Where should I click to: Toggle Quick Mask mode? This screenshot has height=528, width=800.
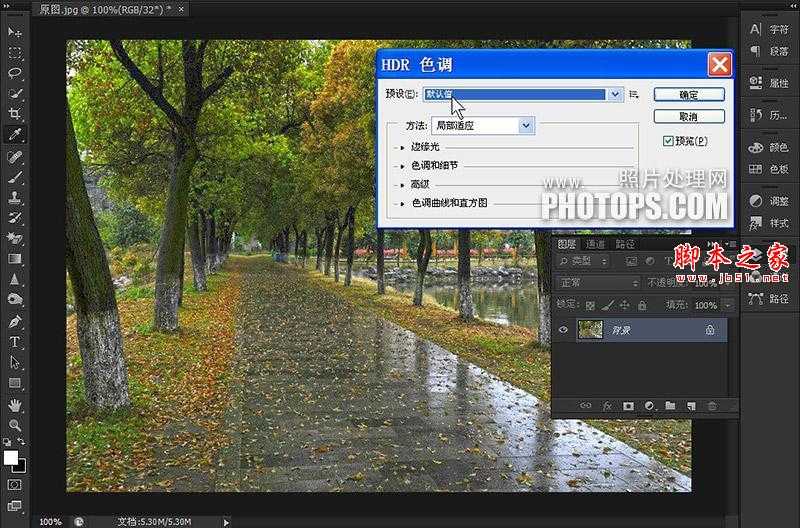point(14,484)
